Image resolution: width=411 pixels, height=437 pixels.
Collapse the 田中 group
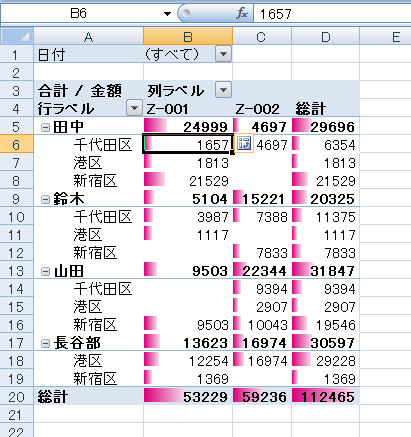coord(45,127)
